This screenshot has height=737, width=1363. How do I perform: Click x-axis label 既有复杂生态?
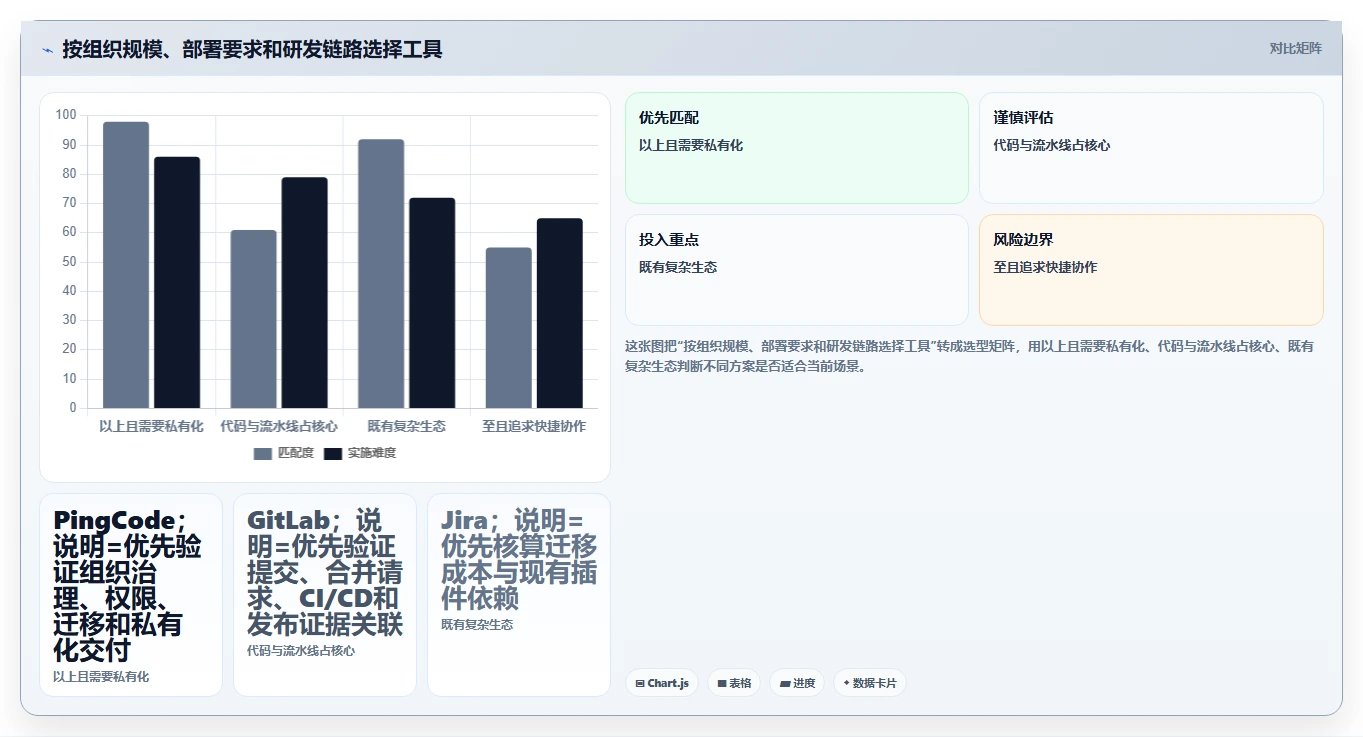[406, 426]
